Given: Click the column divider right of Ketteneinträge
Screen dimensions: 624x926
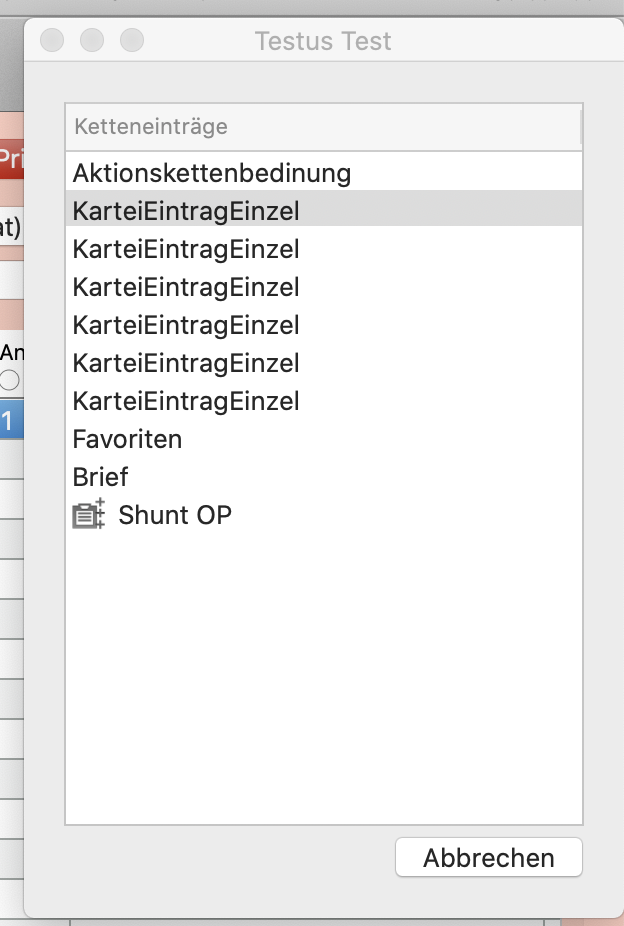Looking at the screenshot, I should (x=580, y=127).
